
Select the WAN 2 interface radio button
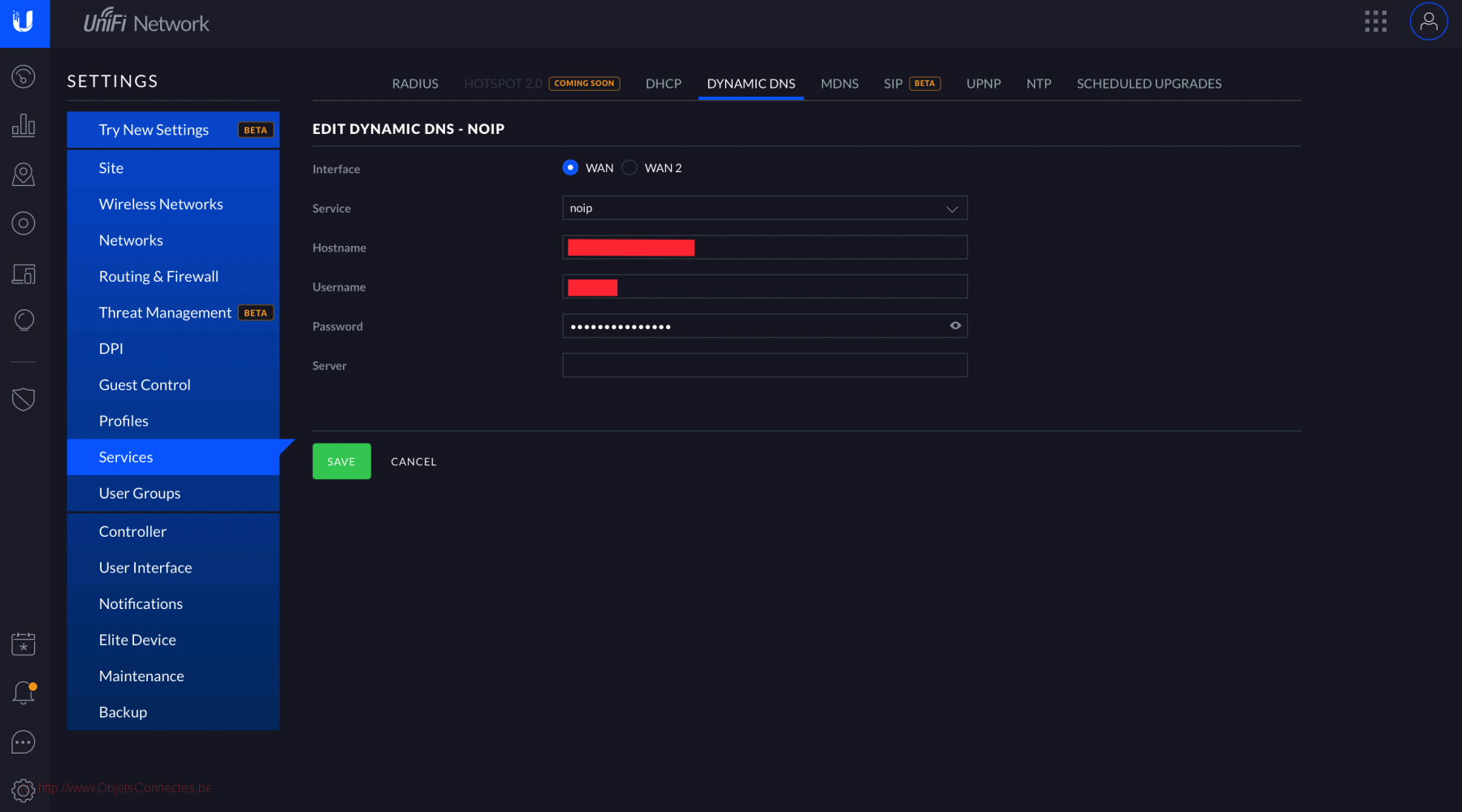629,167
